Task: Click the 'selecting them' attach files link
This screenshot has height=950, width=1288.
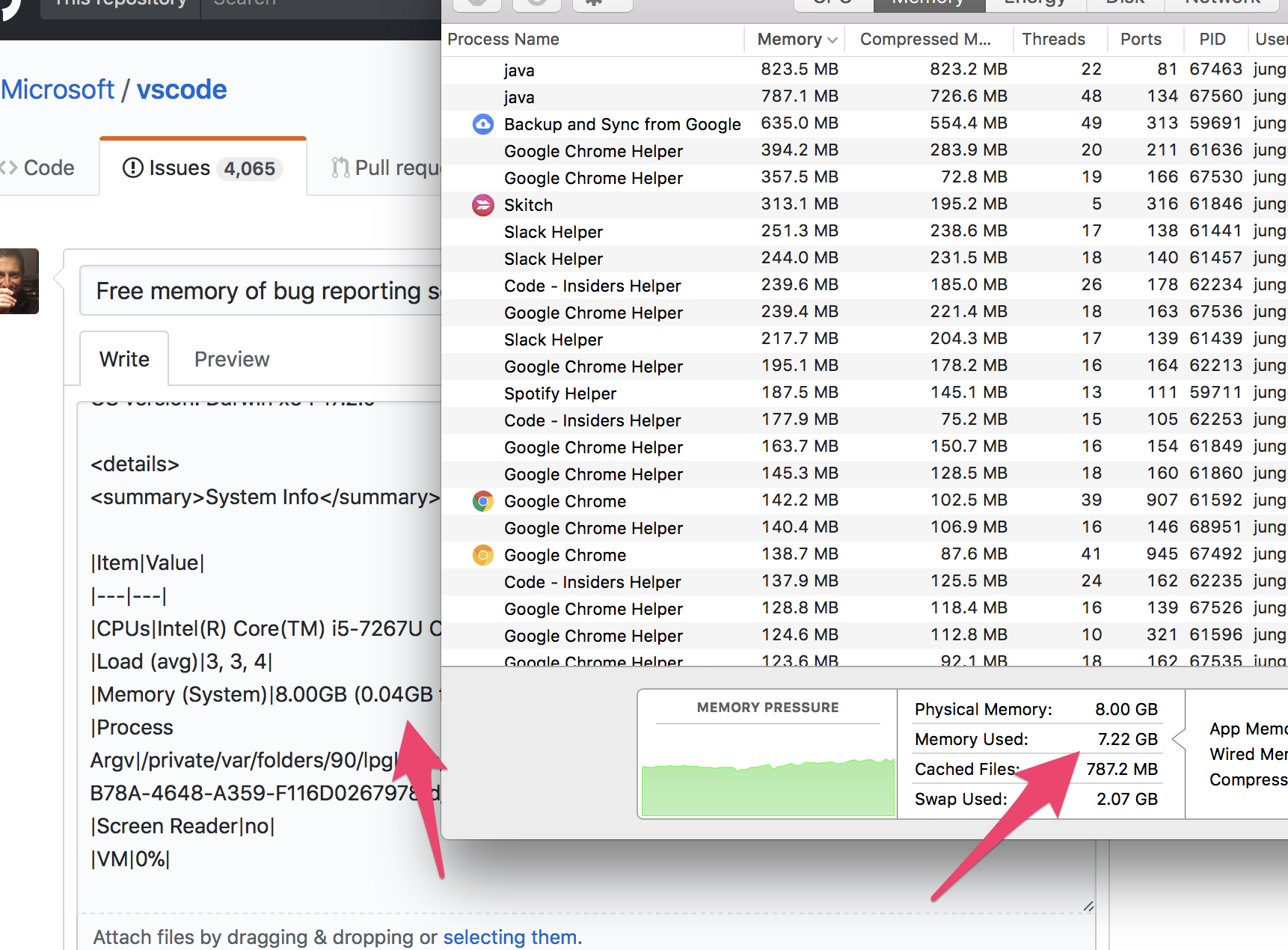Action: (510, 937)
